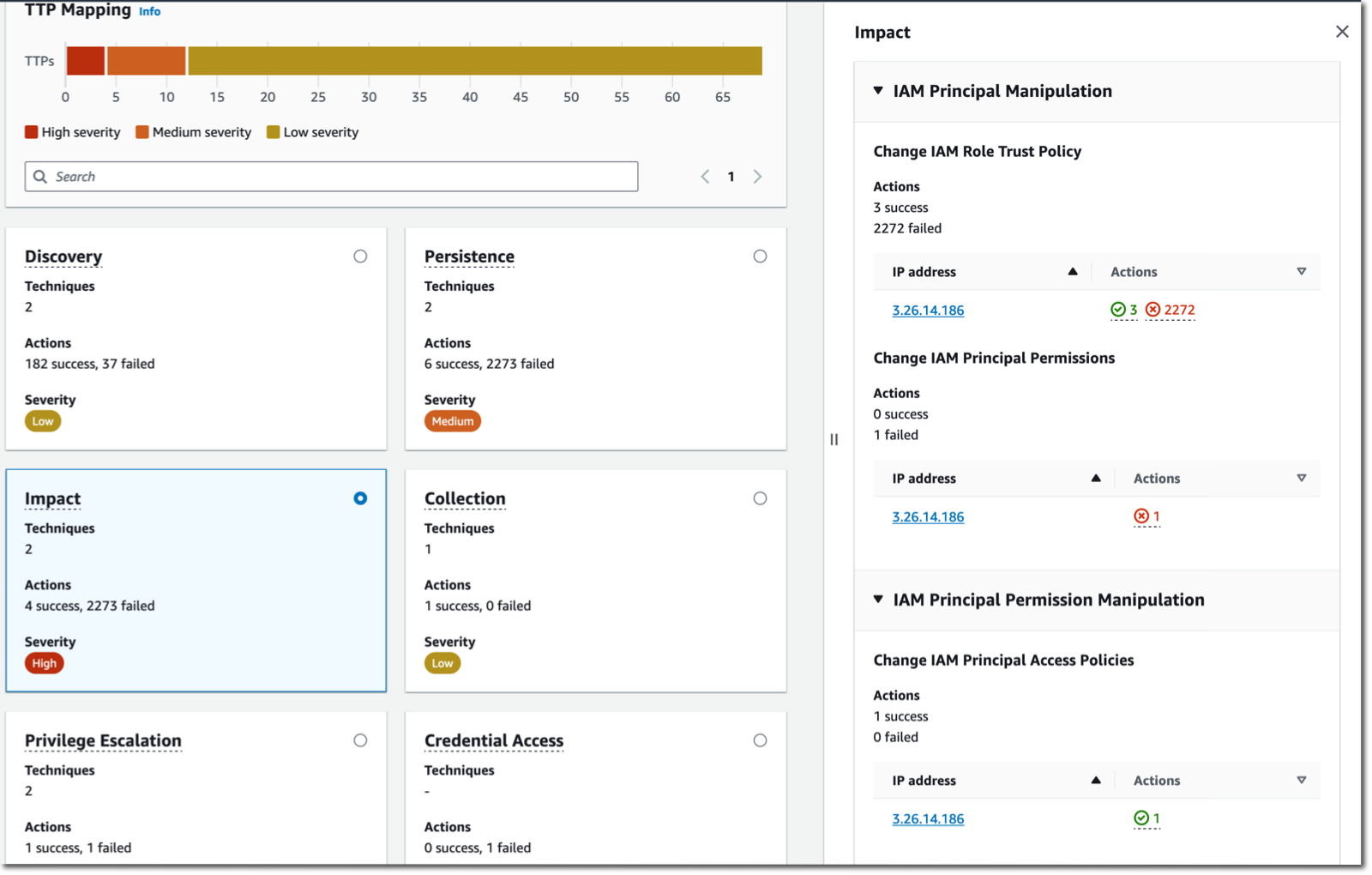This screenshot has height=875, width=1372.
Task: Click the failed count 2272 in Actions cell
Action: (1180, 310)
